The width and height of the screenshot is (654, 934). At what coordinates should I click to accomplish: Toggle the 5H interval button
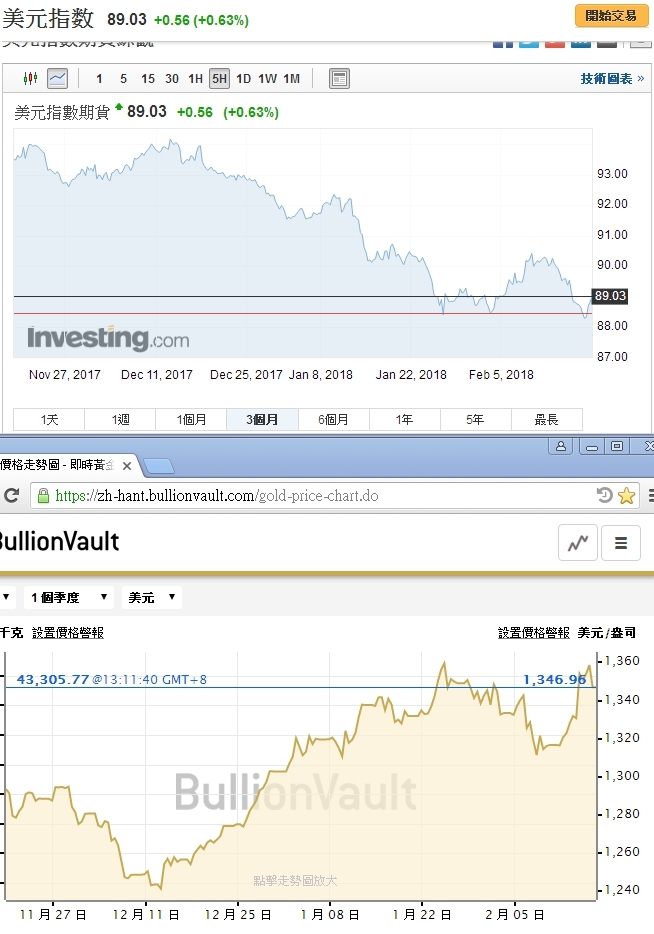click(219, 78)
